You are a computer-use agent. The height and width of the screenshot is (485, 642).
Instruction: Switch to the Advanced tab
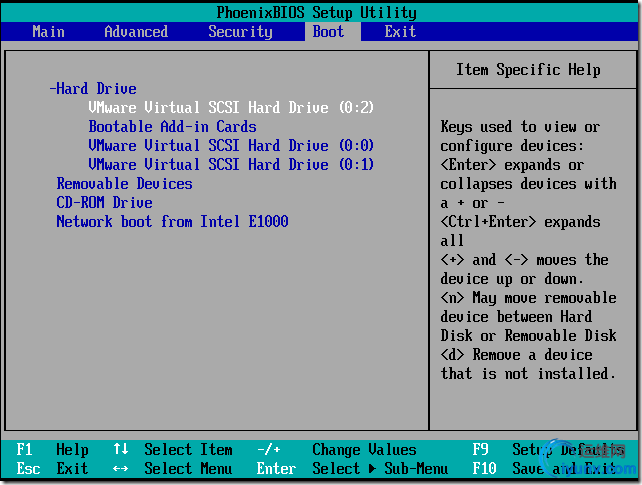pyautogui.click(x=136, y=32)
